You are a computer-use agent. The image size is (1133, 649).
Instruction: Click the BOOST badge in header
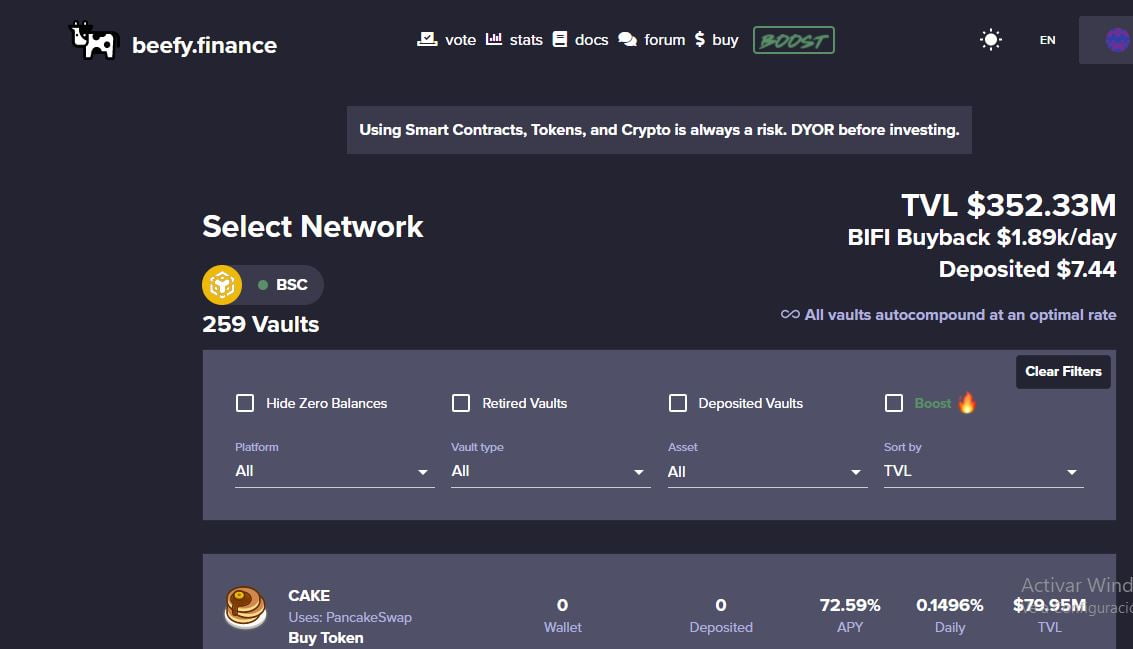[793, 40]
